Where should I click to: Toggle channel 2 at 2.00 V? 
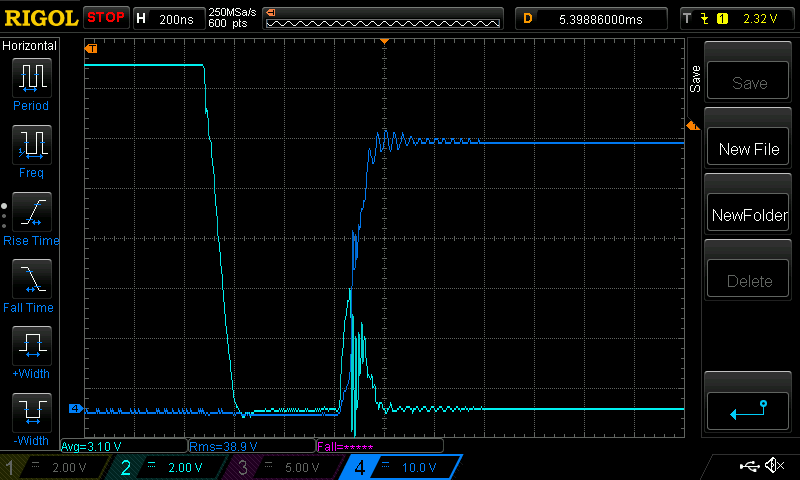172,467
